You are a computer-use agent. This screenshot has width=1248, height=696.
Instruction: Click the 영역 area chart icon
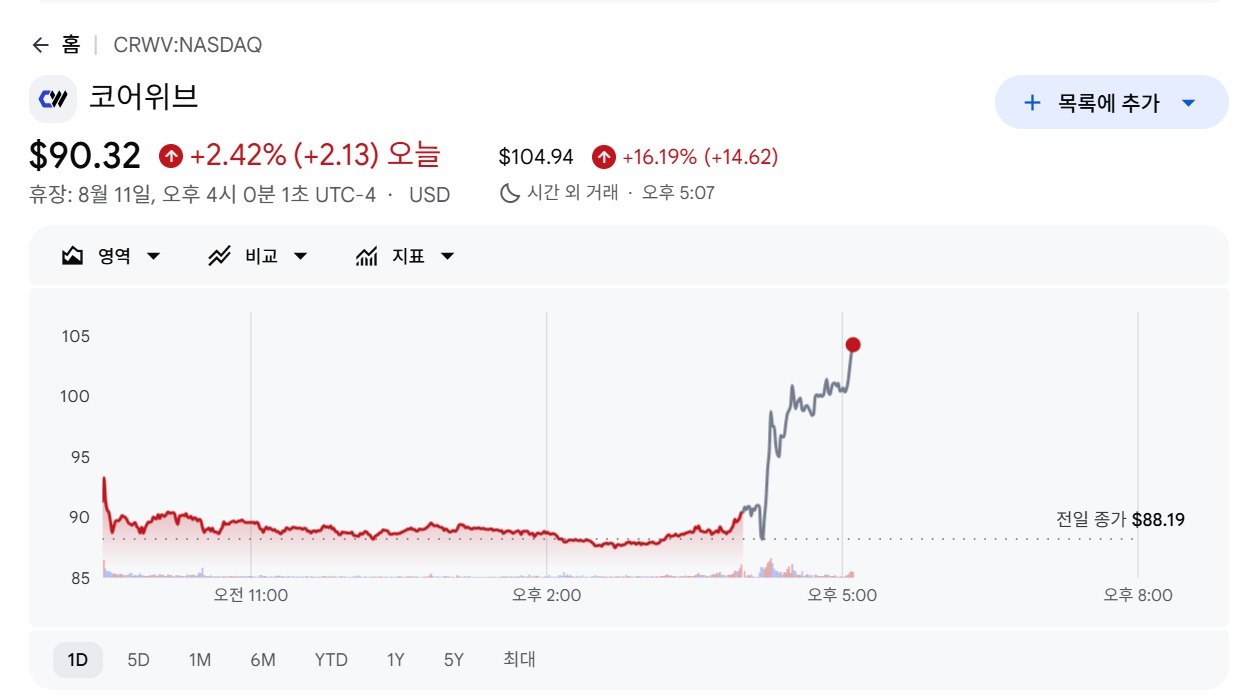(72, 256)
